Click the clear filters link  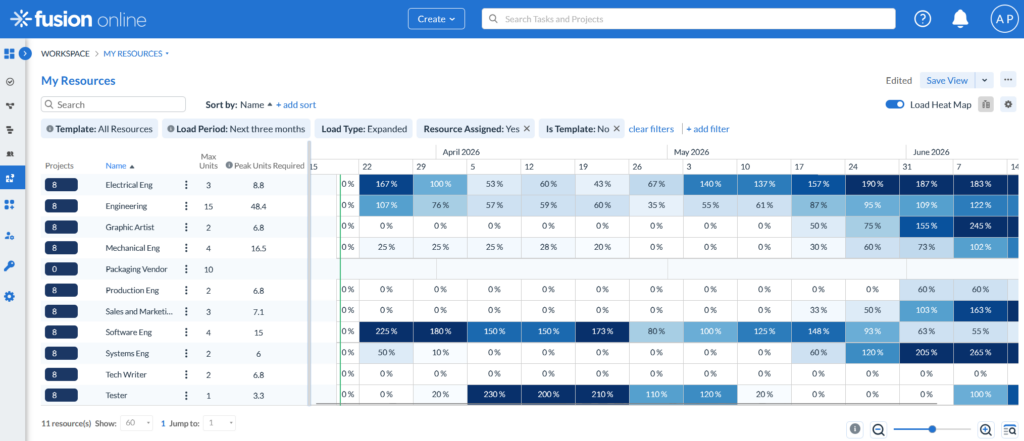coord(651,129)
